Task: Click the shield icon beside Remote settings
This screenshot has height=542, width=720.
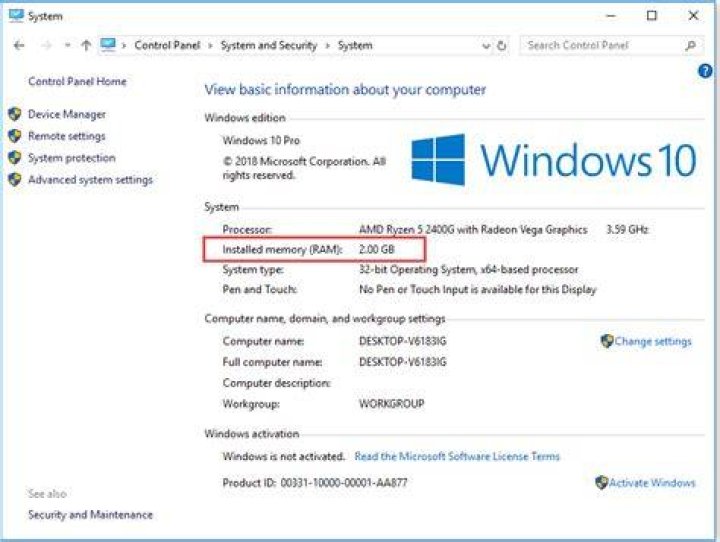Action: point(15,136)
